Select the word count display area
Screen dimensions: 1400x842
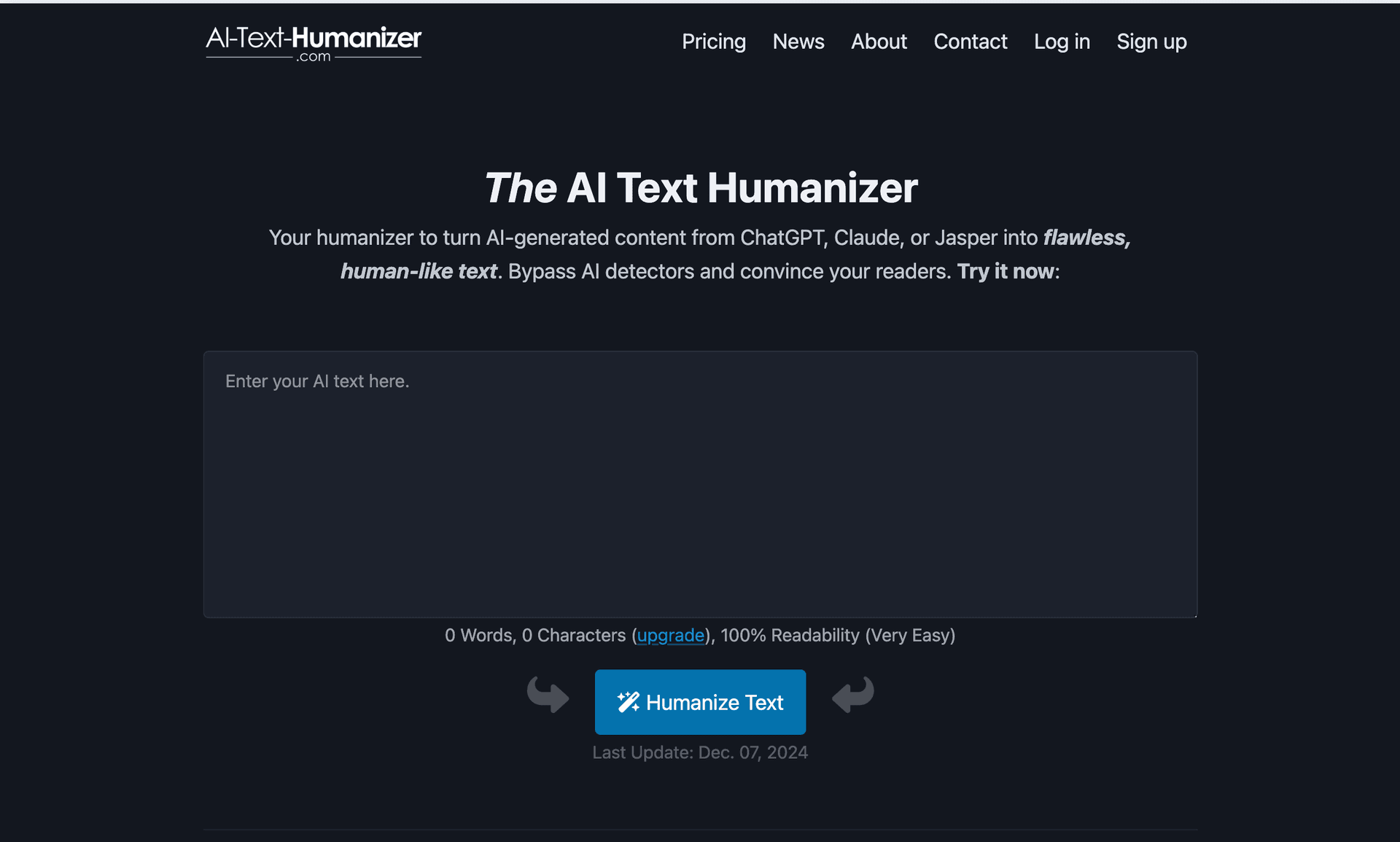(700, 635)
